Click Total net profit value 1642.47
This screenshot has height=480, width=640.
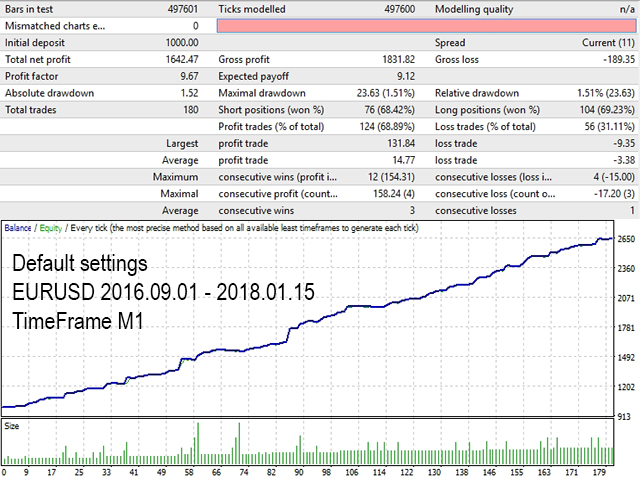point(182,59)
